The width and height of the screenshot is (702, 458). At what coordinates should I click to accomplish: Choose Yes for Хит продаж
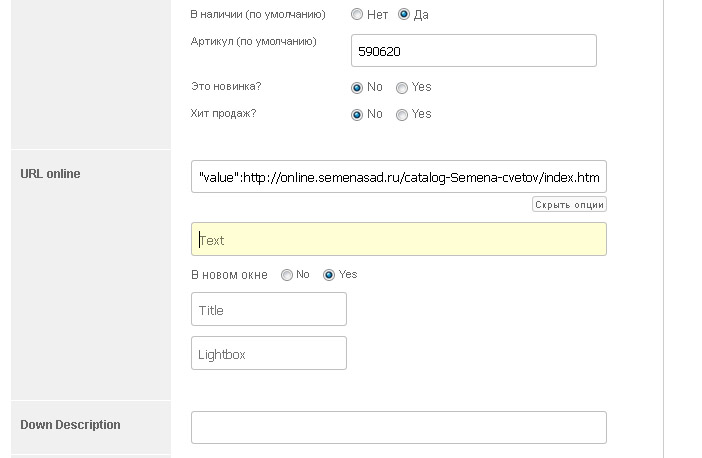point(402,115)
